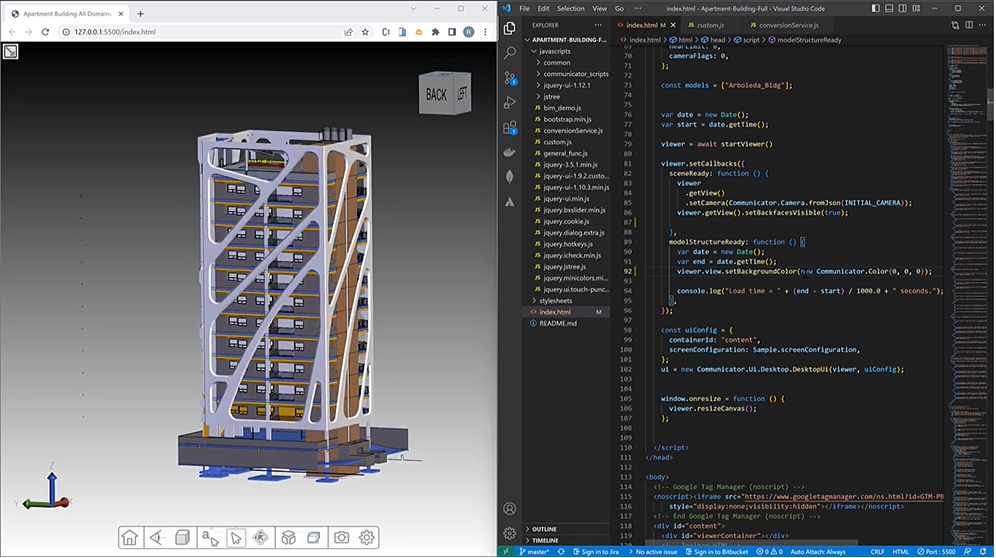
Task: Click Sign in to Jira in status bar
Action: click(596, 551)
